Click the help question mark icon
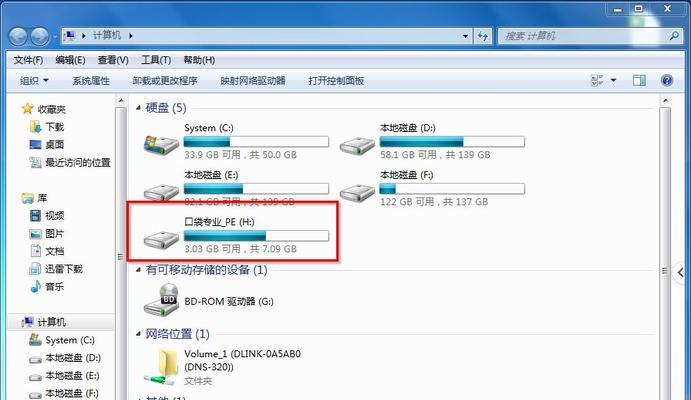691x400 pixels. [667, 80]
